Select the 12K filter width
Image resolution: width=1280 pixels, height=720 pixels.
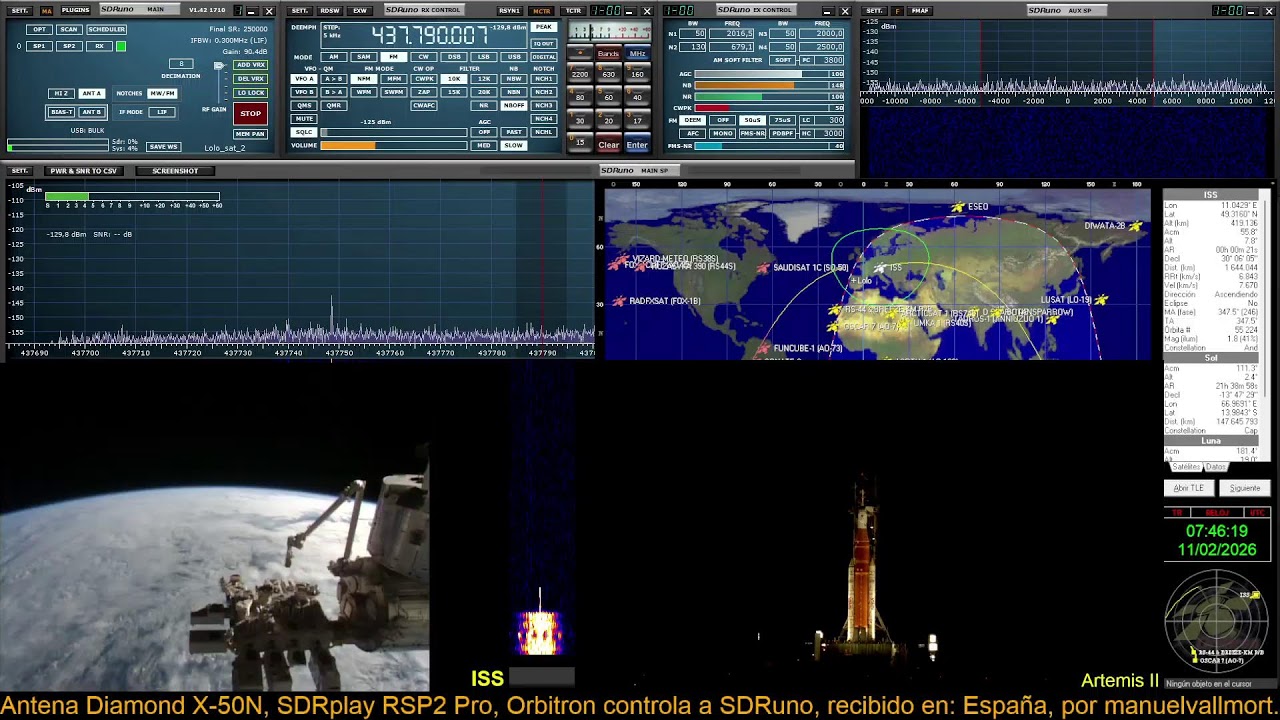(484, 79)
